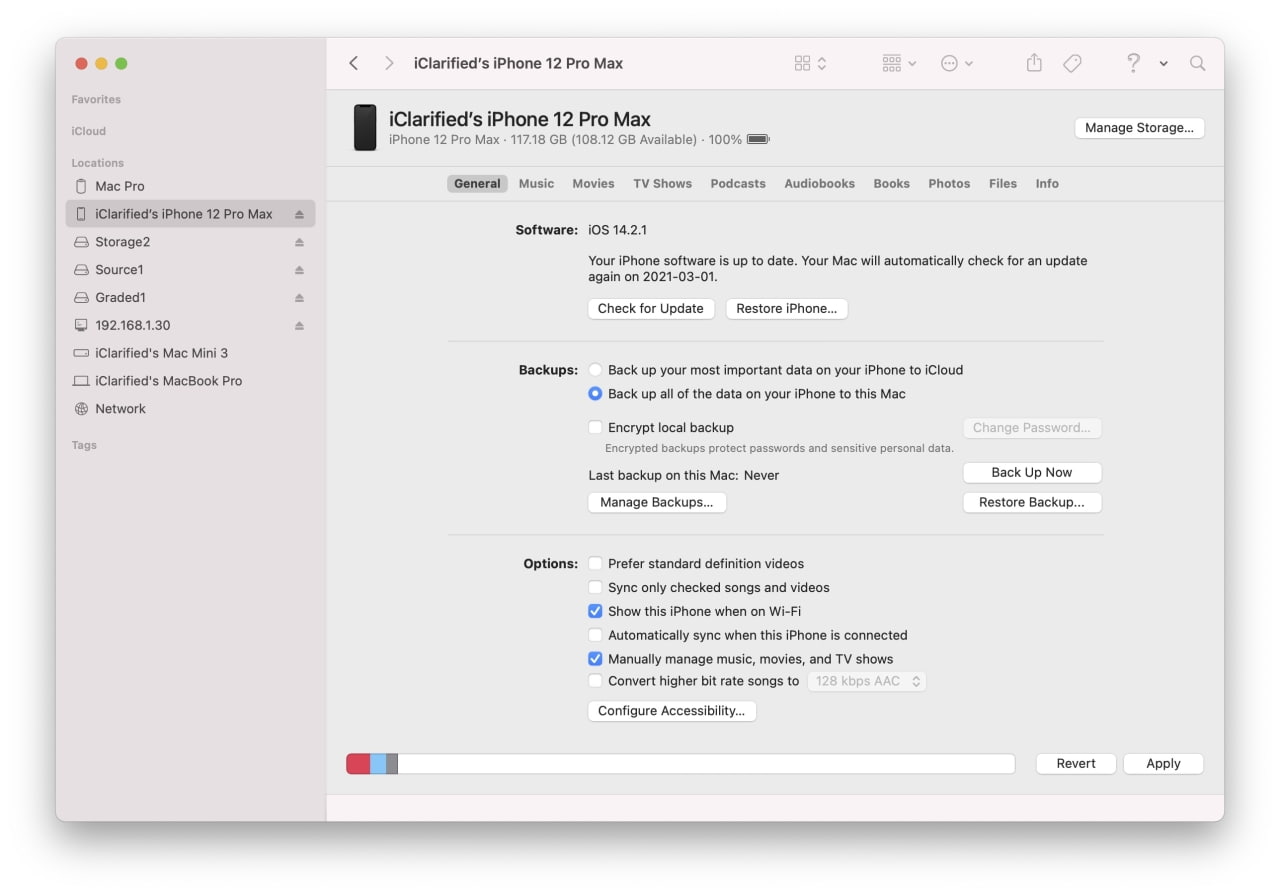Click the Manage Storage button

[x=1139, y=128]
